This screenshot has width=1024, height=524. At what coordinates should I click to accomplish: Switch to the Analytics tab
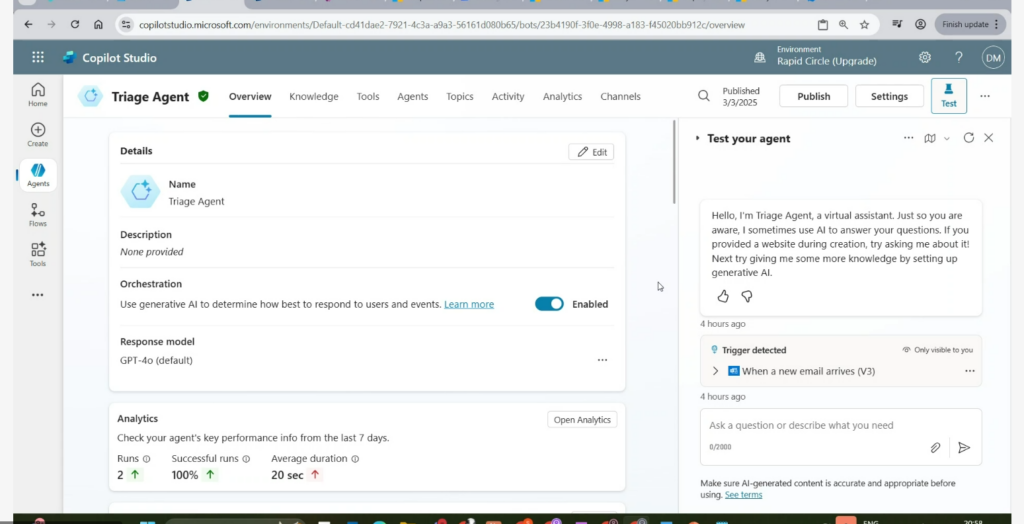[x=562, y=96]
